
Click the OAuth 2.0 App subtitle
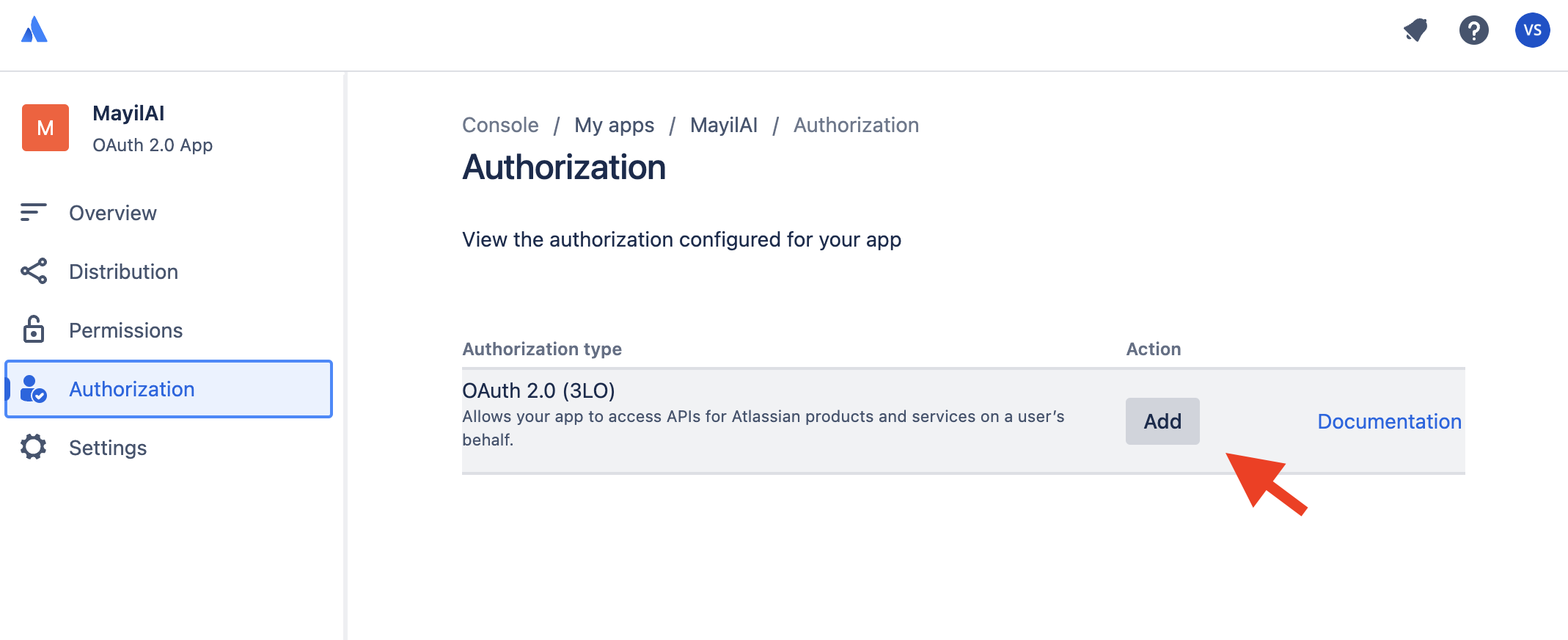point(153,145)
